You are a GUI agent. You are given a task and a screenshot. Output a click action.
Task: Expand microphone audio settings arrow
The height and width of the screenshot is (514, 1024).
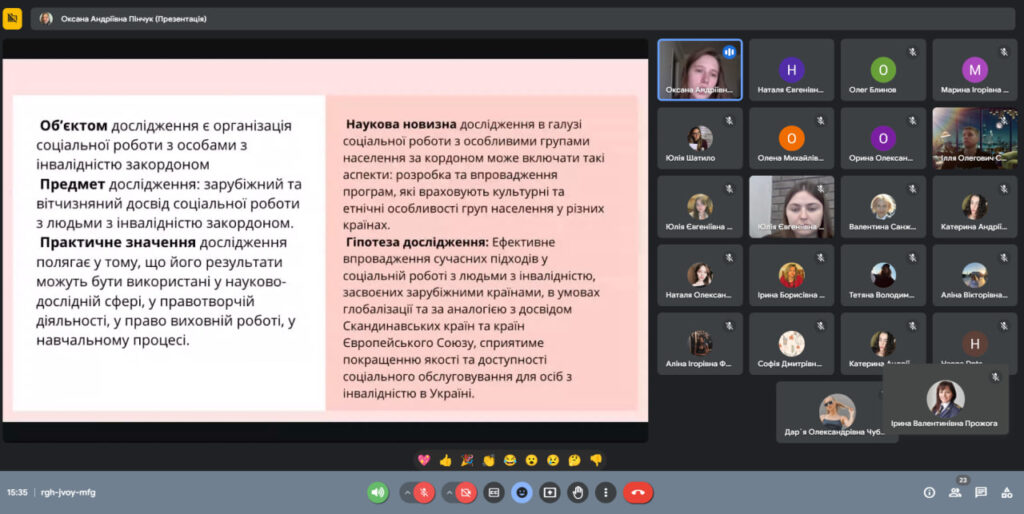pyautogui.click(x=407, y=492)
